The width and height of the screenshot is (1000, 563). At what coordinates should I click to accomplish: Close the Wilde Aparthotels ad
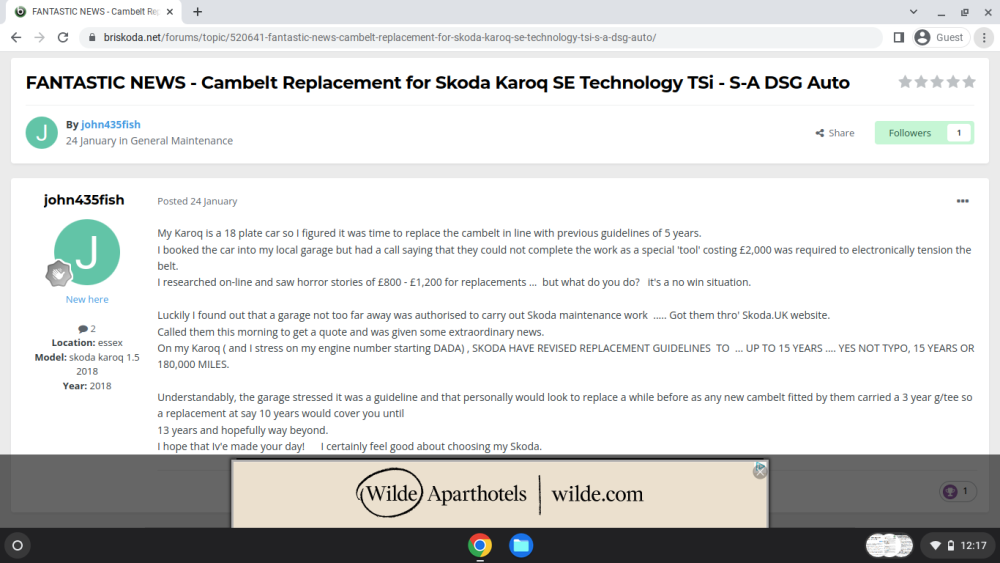(760, 471)
